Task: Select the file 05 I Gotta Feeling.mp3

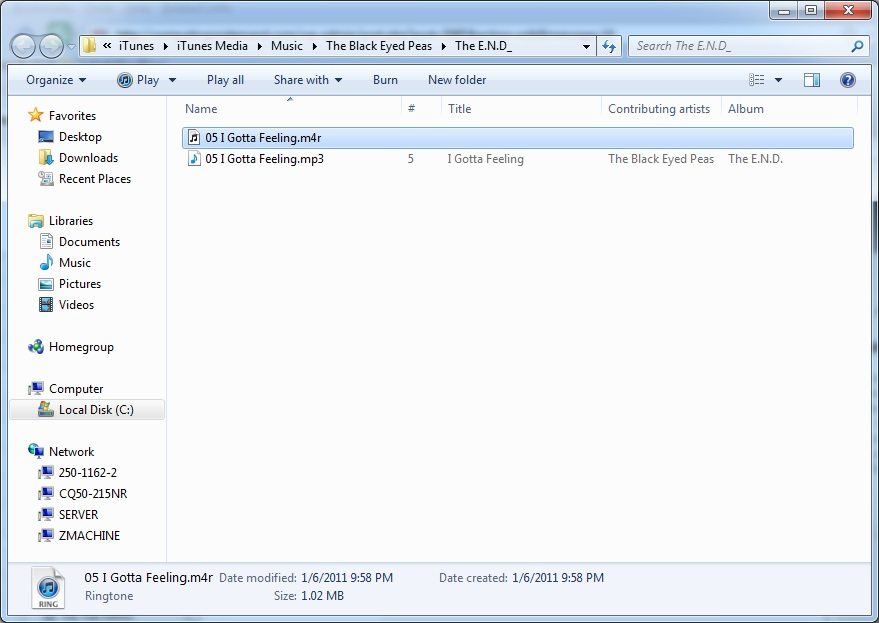Action: 517,159
